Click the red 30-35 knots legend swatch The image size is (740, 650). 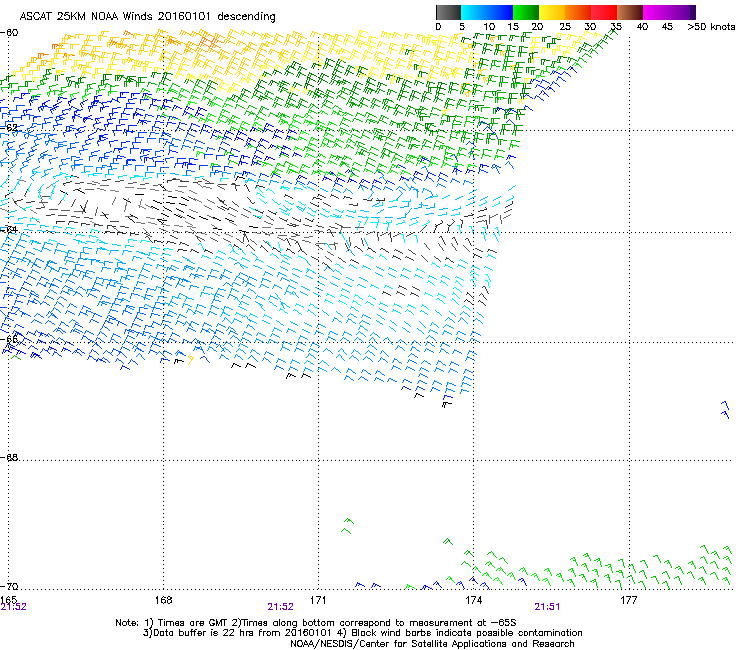pos(604,12)
